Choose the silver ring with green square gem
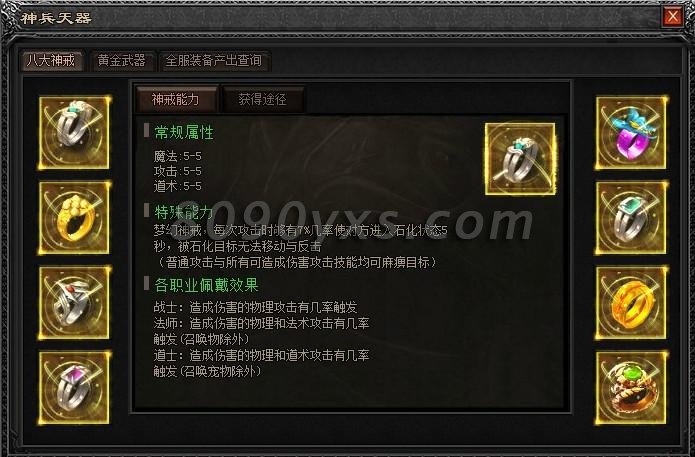The width and height of the screenshot is (695, 457). coord(631,217)
